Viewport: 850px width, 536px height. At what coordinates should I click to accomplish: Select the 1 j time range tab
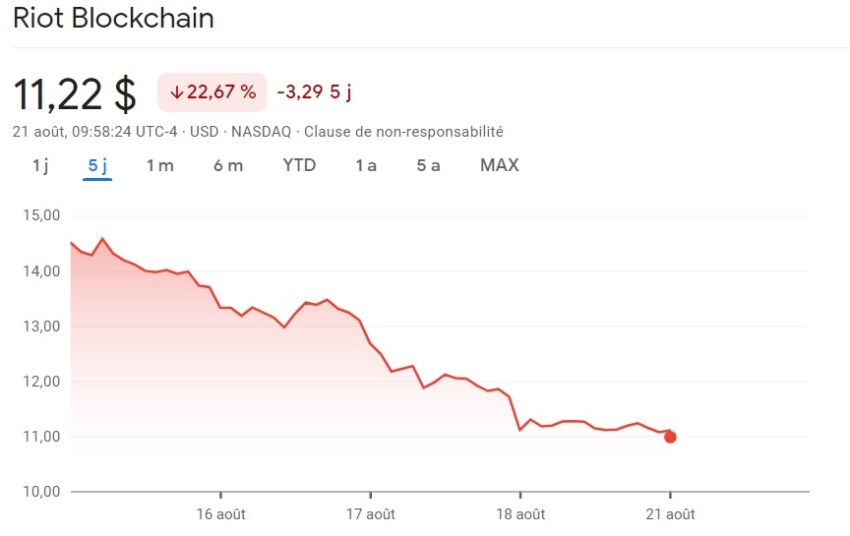pyautogui.click(x=41, y=165)
